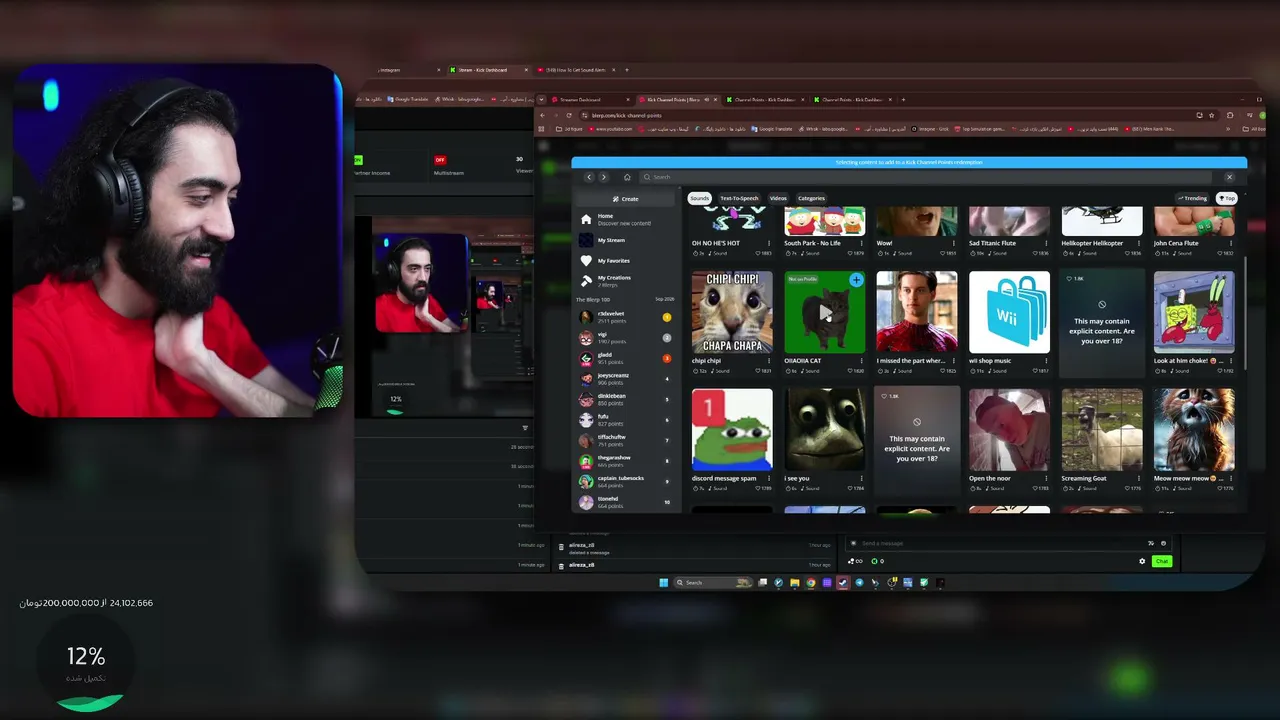
Task: Click the Send a message chat field
Action: (1008, 543)
